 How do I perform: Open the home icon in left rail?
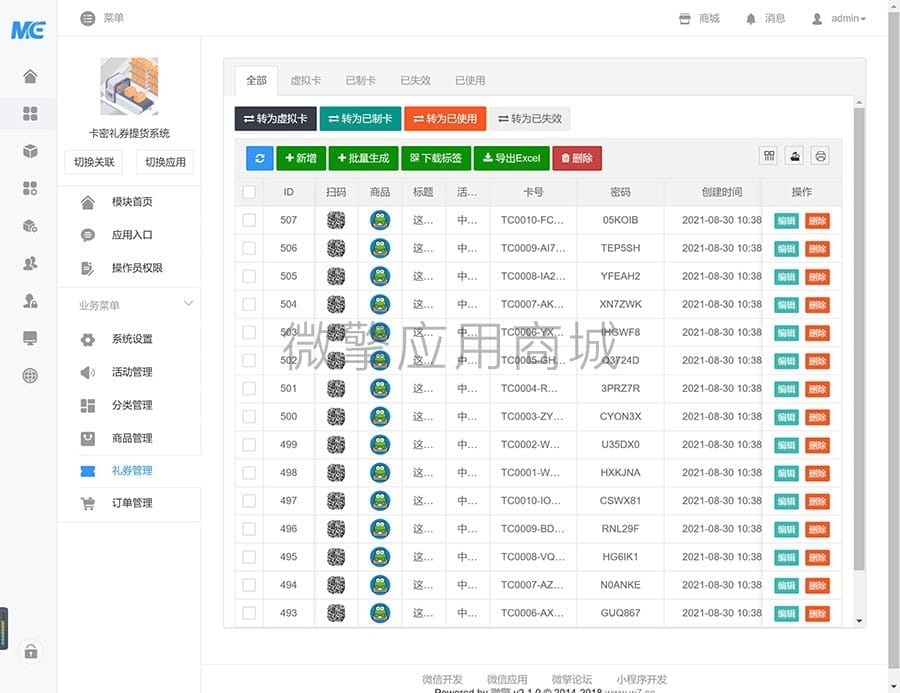pos(30,76)
